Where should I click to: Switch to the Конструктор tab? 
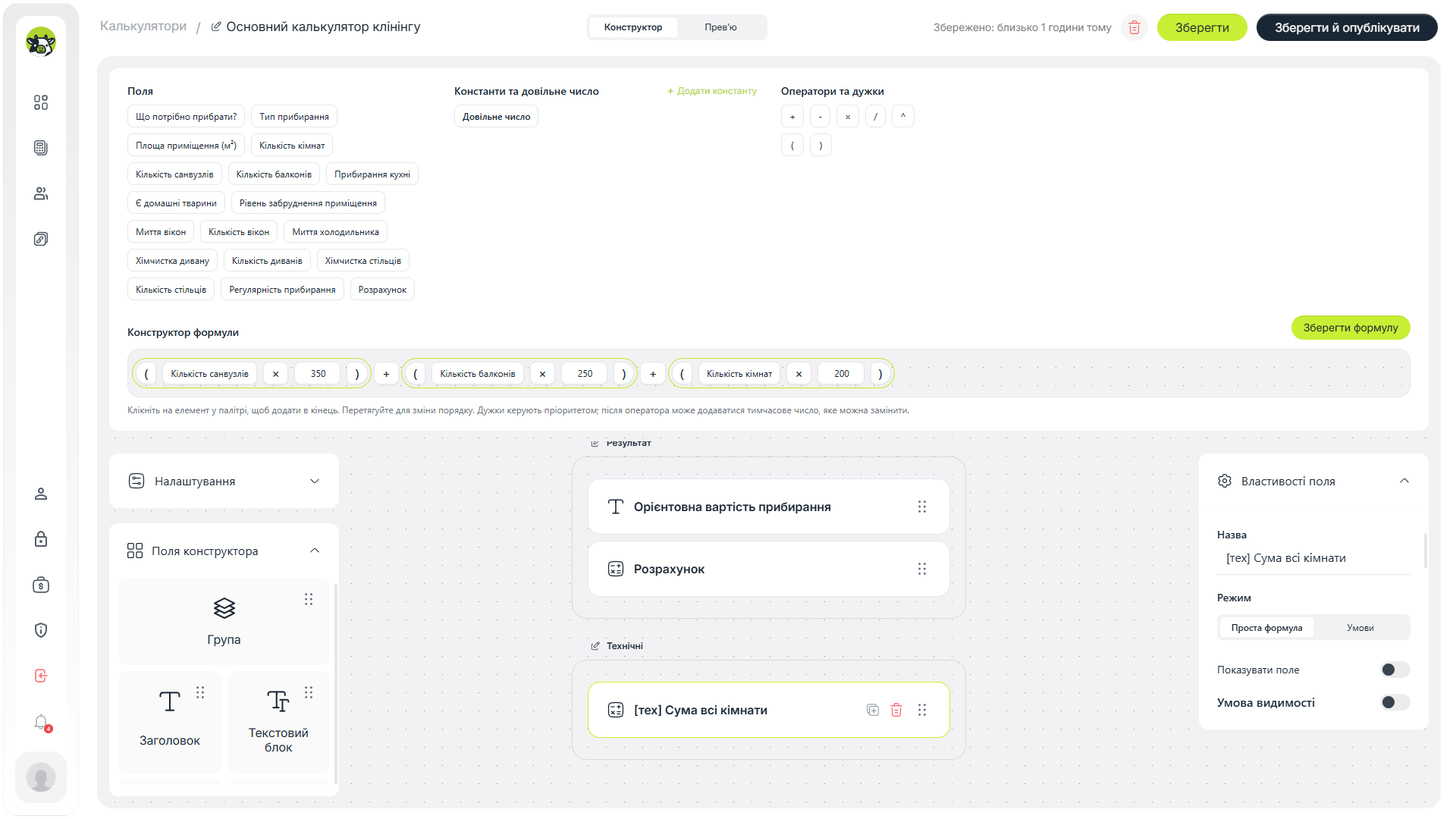click(633, 27)
